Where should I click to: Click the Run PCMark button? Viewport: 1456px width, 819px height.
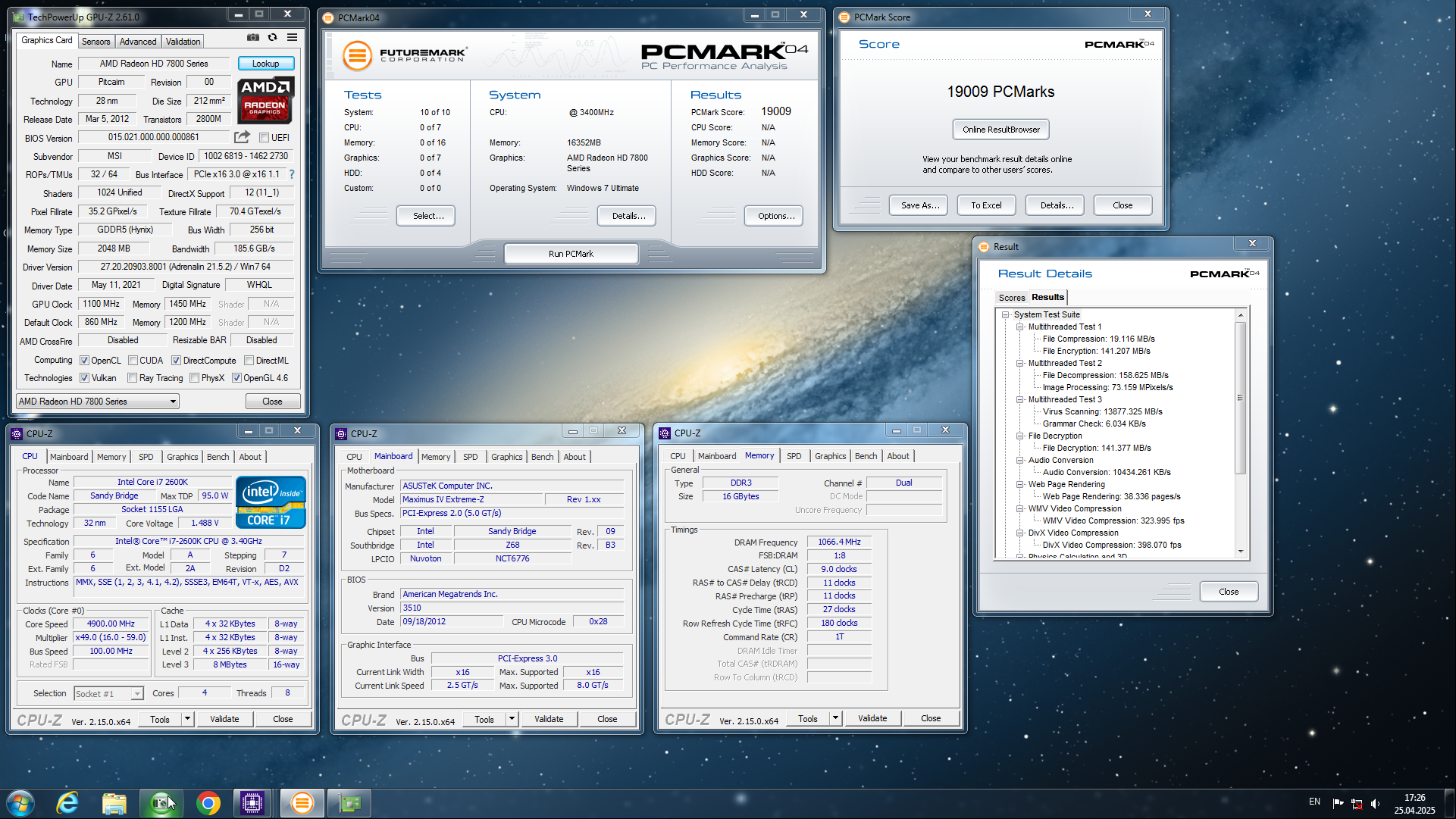point(571,254)
